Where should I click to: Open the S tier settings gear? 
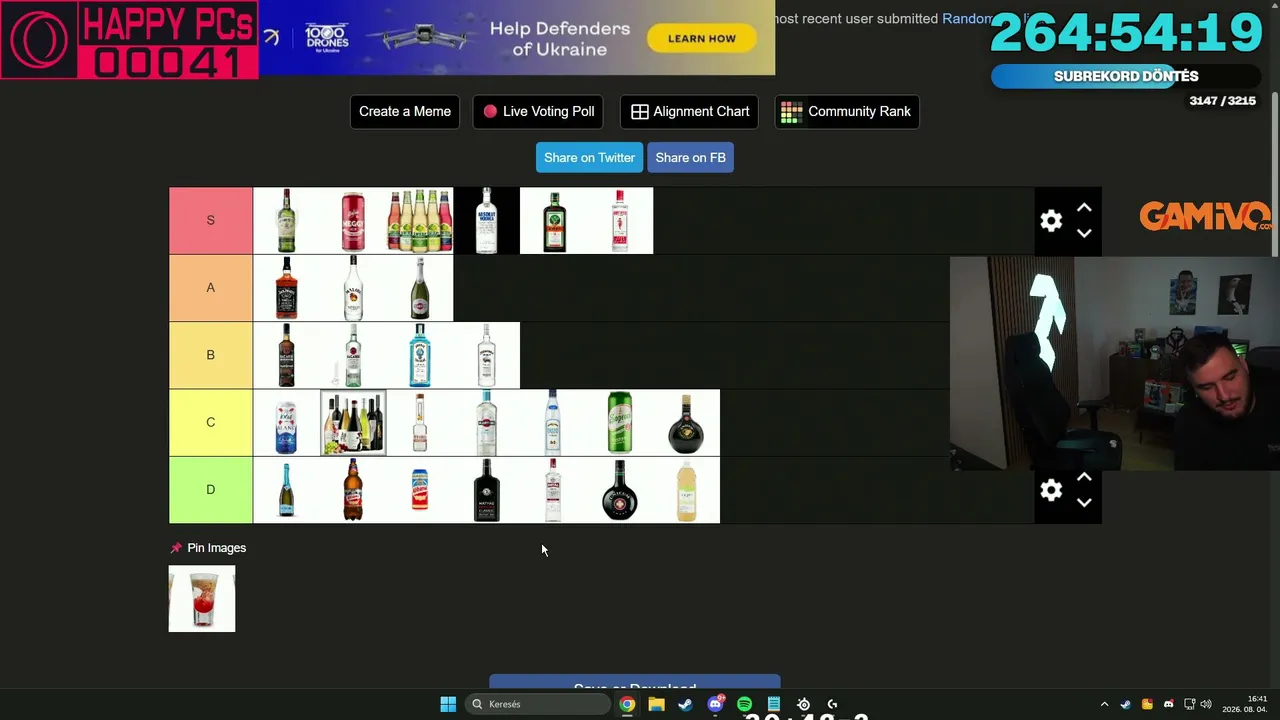coord(1051,221)
